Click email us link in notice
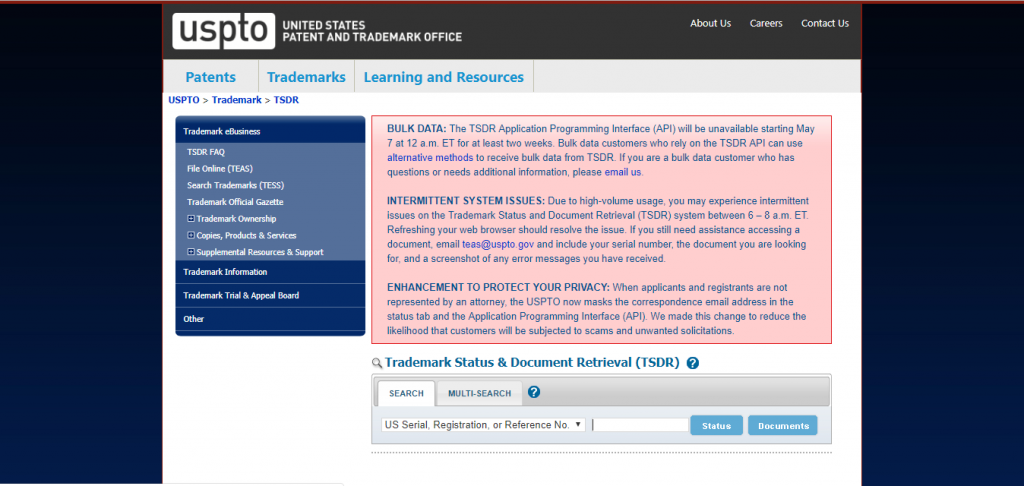Image resolution: width=1024 pixels, height=486 pixels. pyautogui.click(x=622, y=172)
